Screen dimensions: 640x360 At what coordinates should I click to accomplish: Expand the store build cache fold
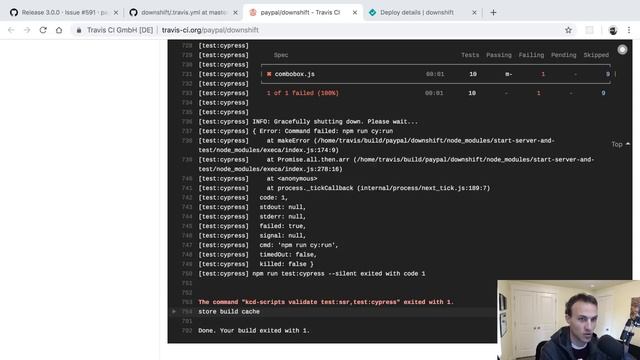pyautogui.click(x=174, y=311)
